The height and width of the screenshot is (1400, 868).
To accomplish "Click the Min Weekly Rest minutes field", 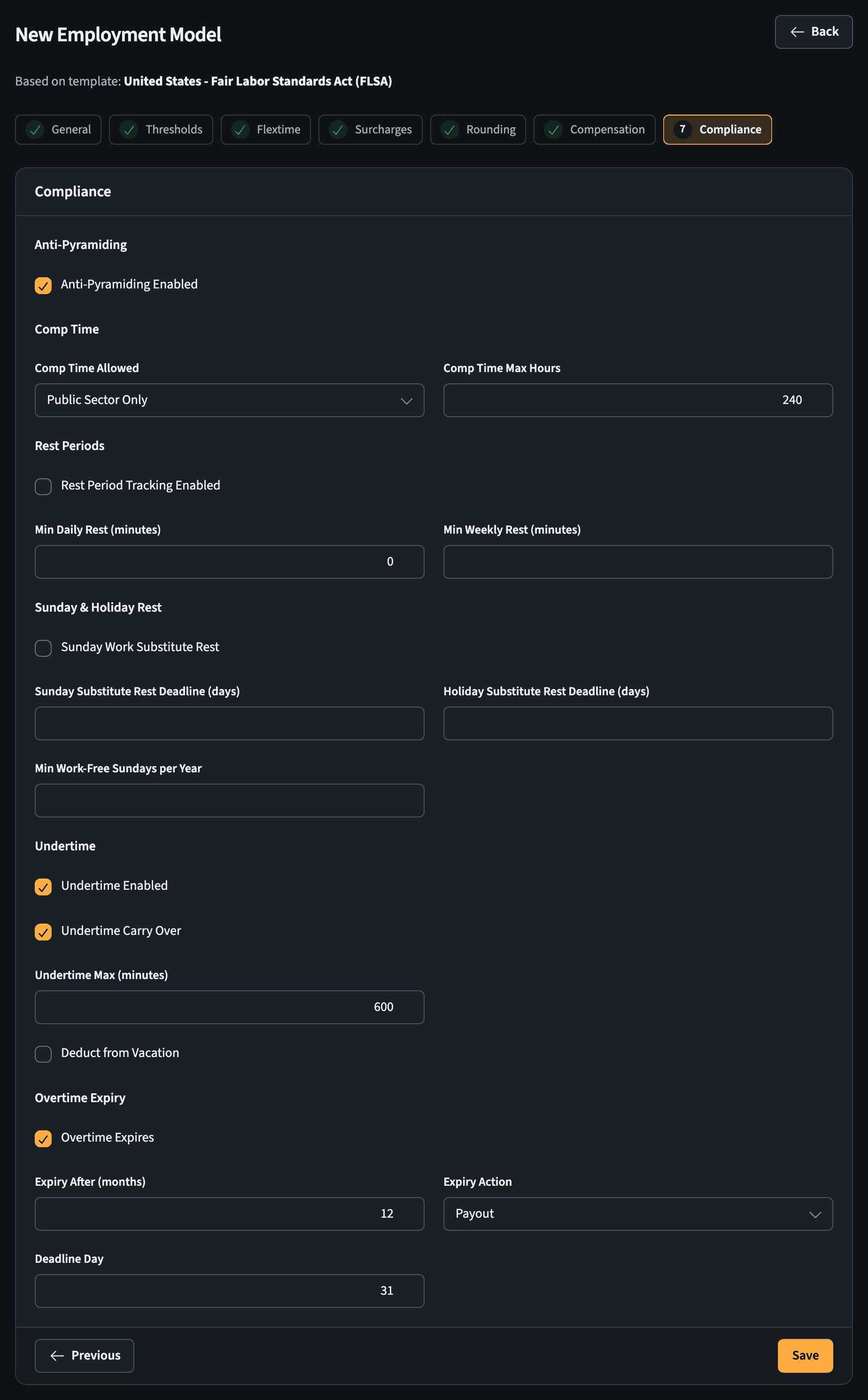I will pyautogui.click(x=638, y=562).
